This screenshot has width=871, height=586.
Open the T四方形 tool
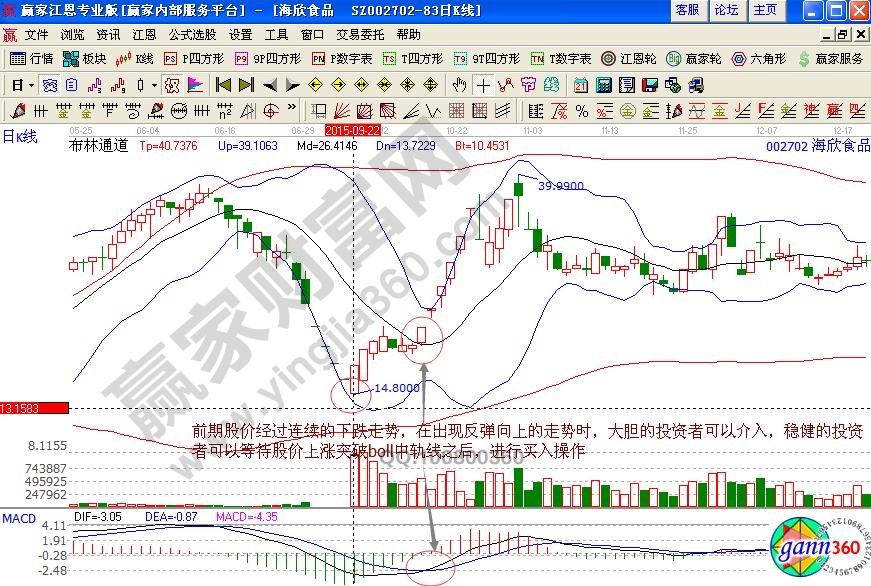coord(413,58)
